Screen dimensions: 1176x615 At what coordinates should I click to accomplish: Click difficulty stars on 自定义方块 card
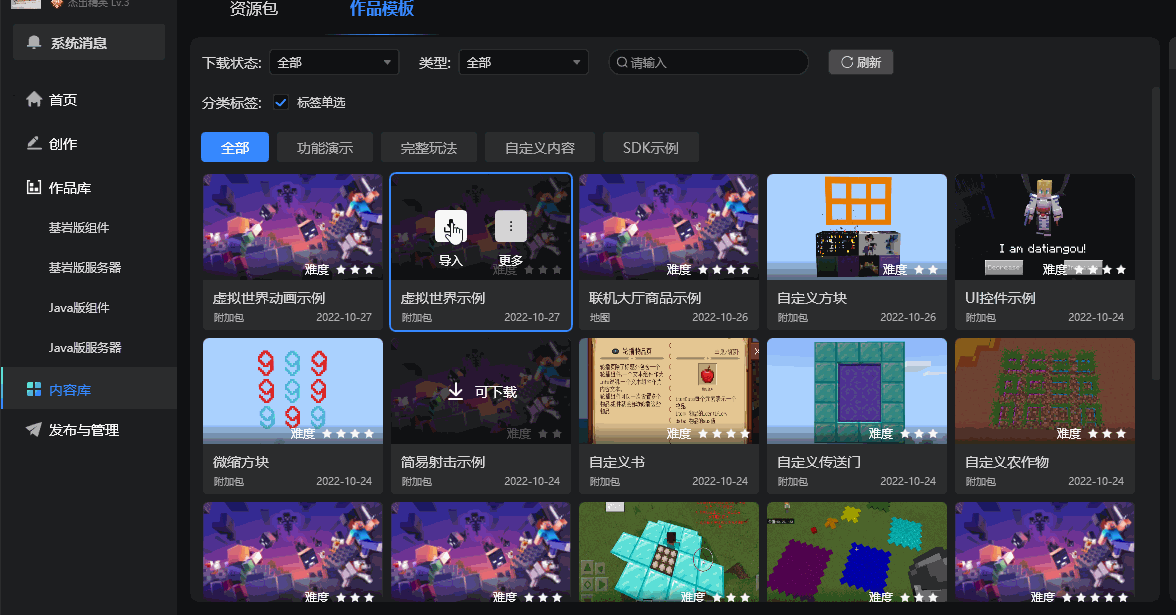926,269
